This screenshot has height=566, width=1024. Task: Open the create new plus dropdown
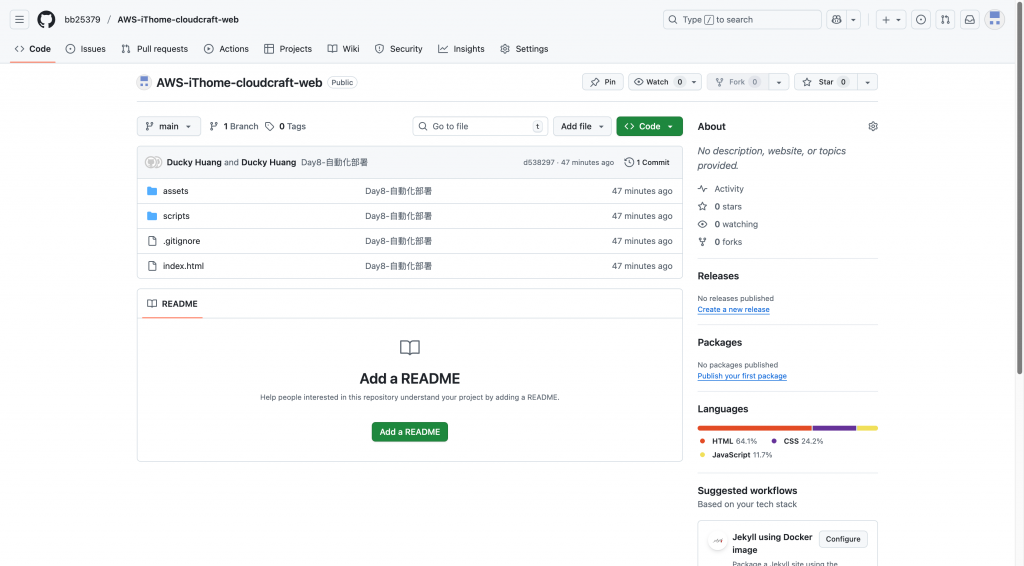[x=891, y=20]
